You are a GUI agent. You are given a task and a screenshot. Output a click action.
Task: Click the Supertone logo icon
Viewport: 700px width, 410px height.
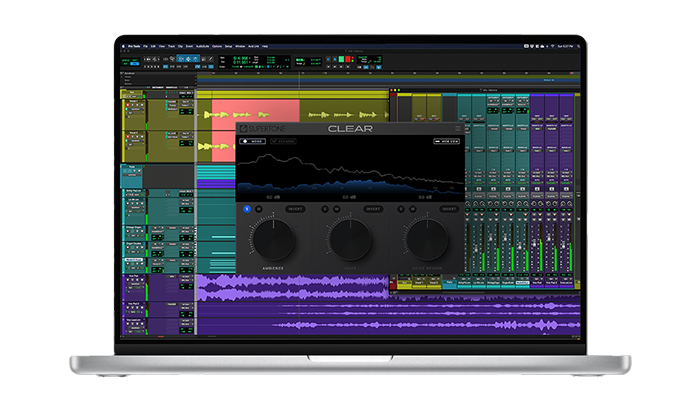(243, 129)
